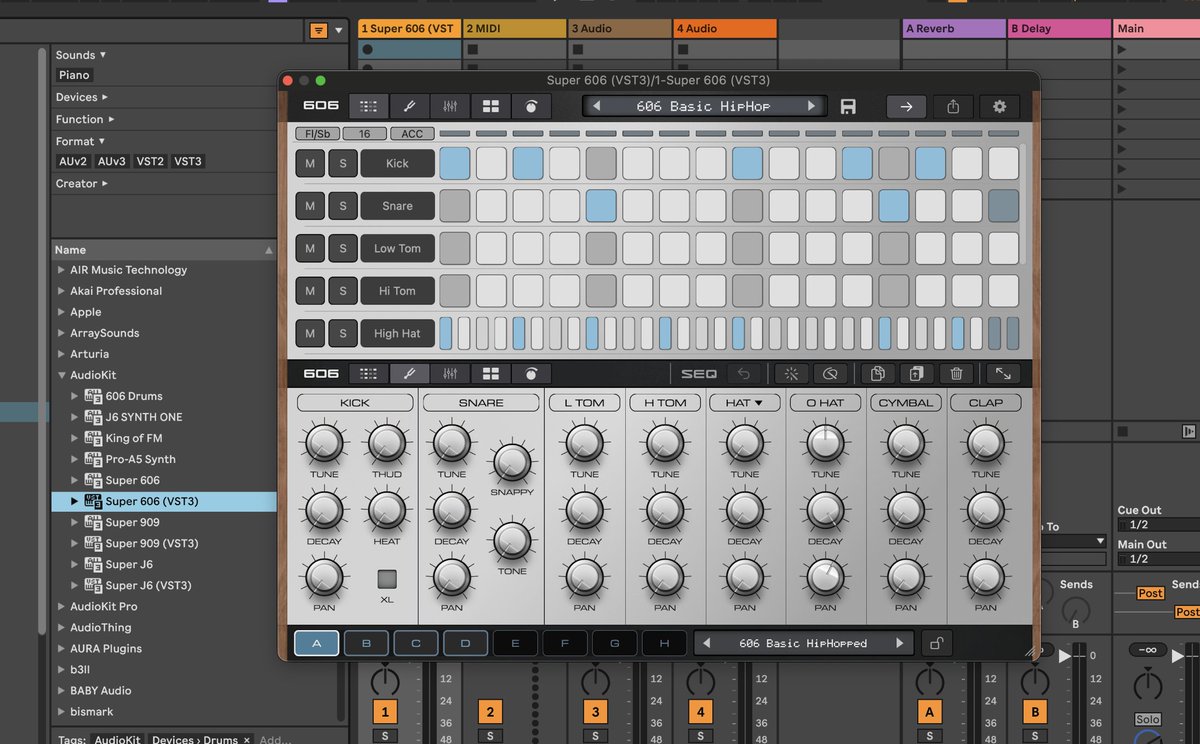Delete the pattern with the trash icon
Screen dimensions: 1200x744
coord(956,373)
